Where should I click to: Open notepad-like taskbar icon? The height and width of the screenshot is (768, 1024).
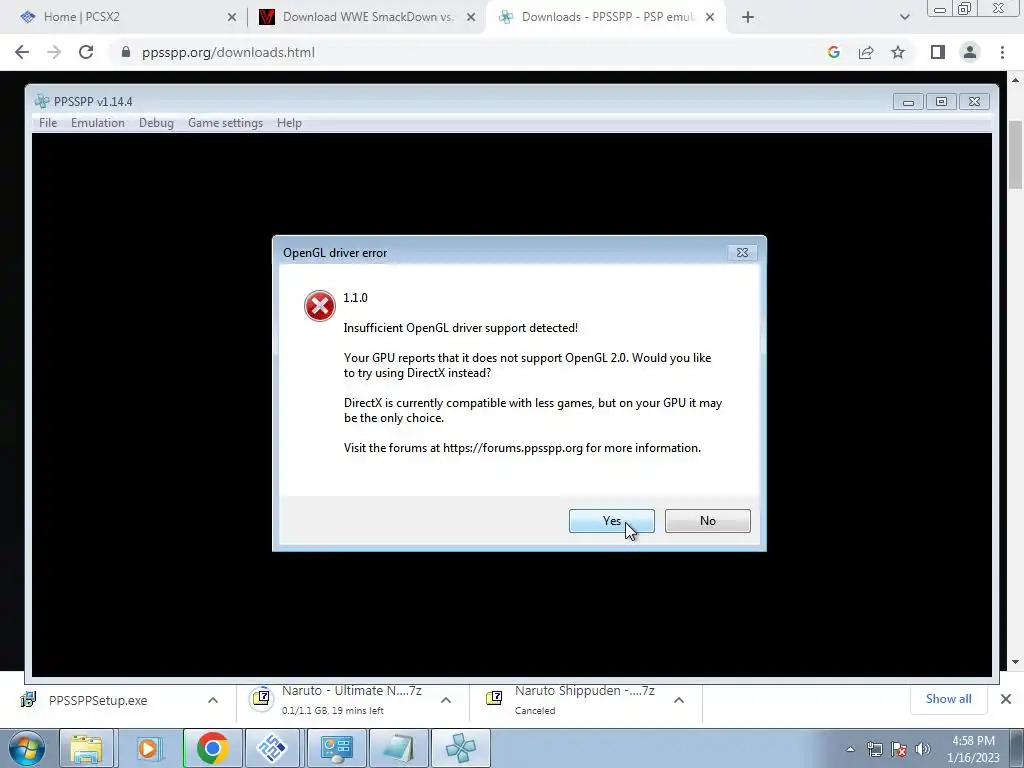point(399,748)
